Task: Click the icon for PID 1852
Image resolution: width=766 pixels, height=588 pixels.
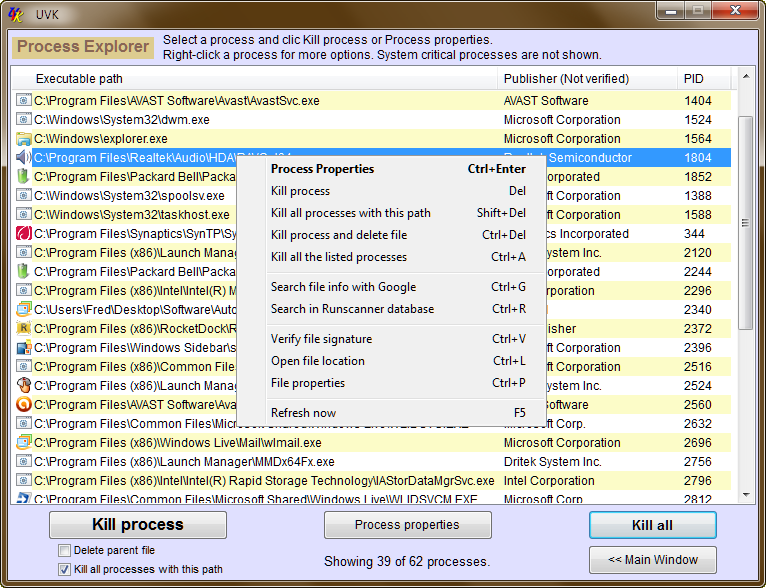Action: [23, 177]
